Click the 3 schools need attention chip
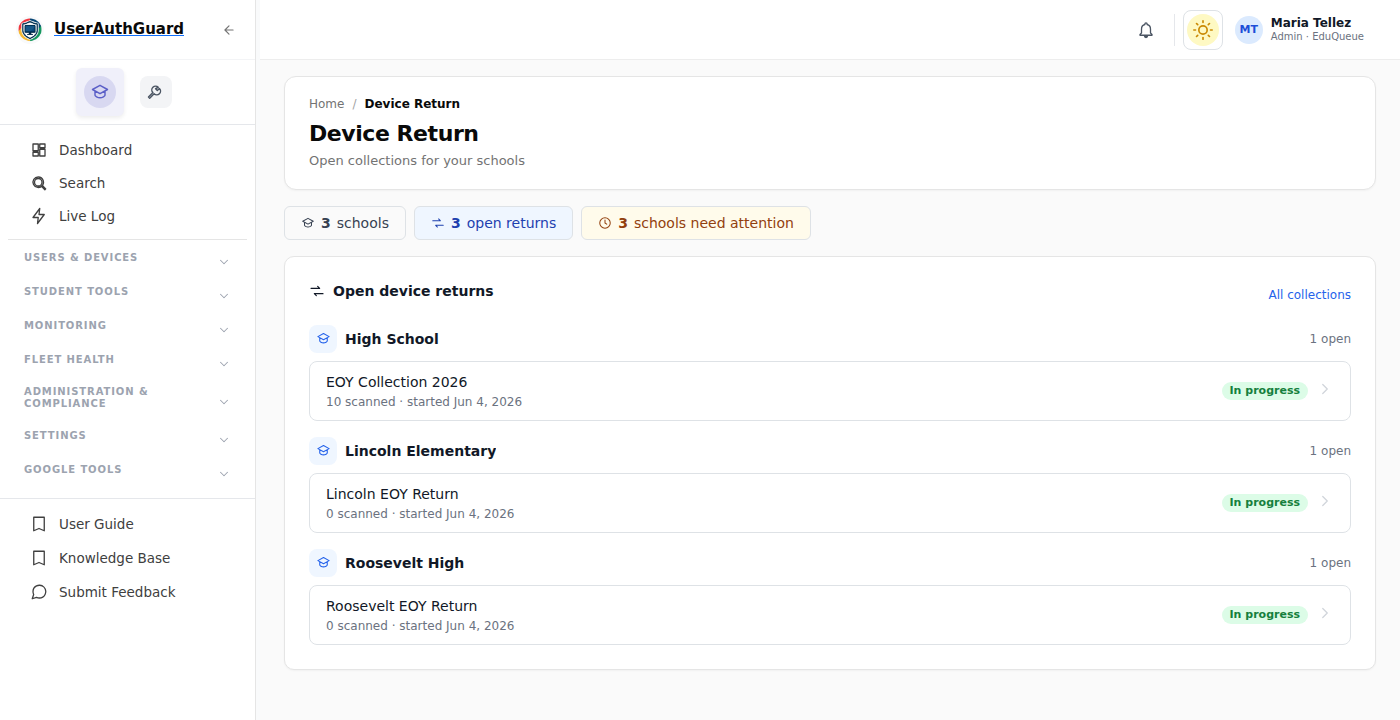1400x720 pixels. tap(696, 223)
